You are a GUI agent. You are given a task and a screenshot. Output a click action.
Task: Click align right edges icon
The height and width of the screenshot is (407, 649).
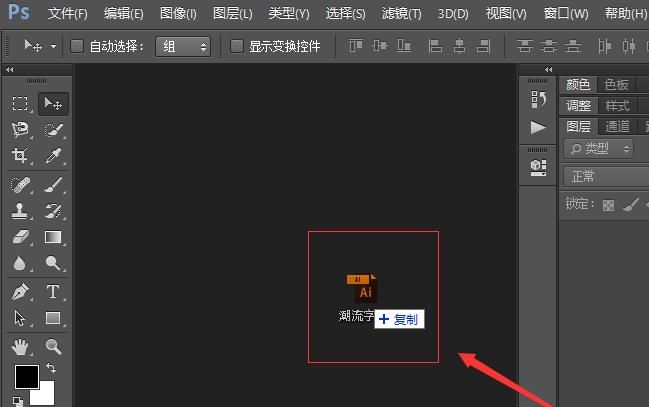pyautogui.click(x=483, y=46)
